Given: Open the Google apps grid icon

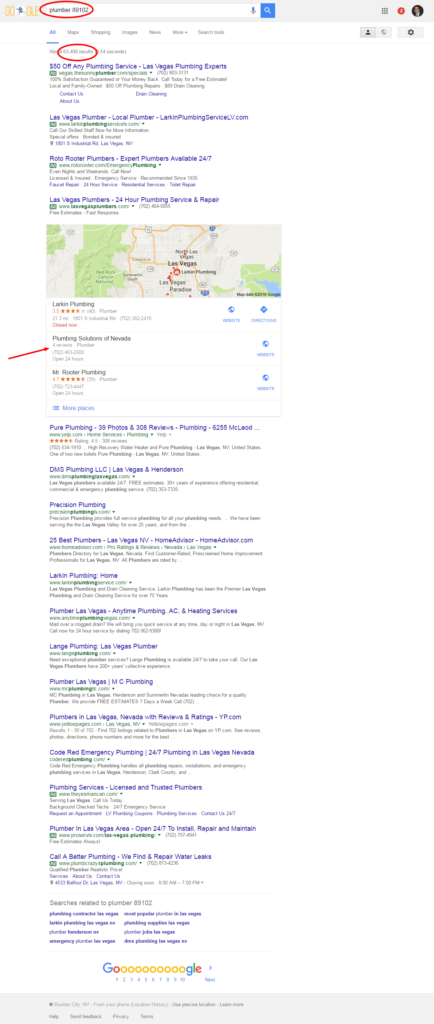Looking at the screenshot, I should [x=385, y=11].
